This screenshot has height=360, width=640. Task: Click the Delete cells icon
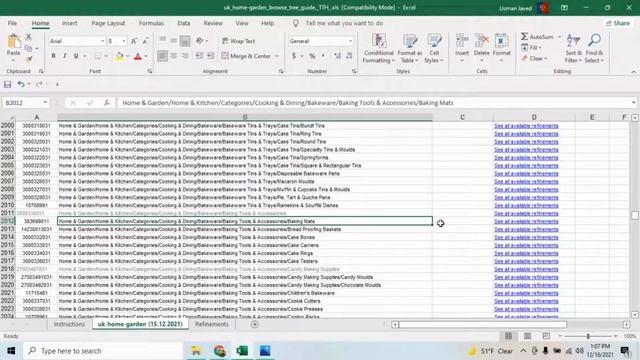[x=482, y=41]
